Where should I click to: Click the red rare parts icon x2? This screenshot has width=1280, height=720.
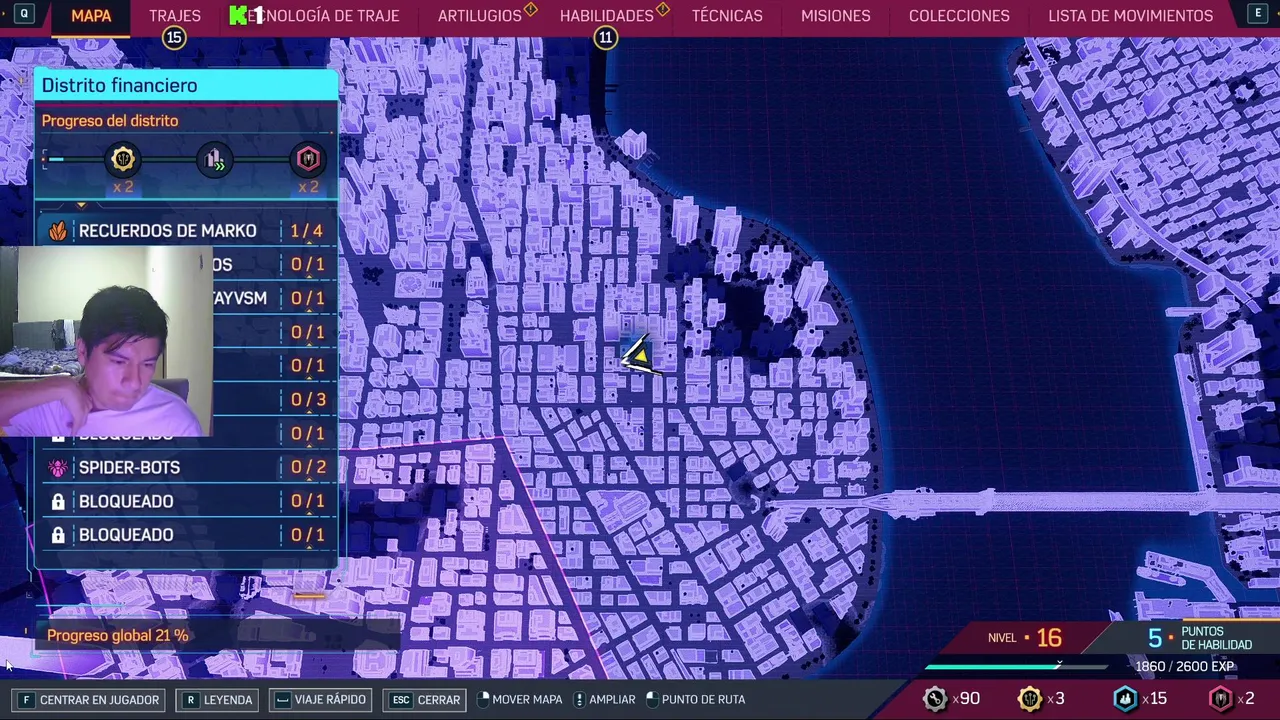[x=1220, y=699]
